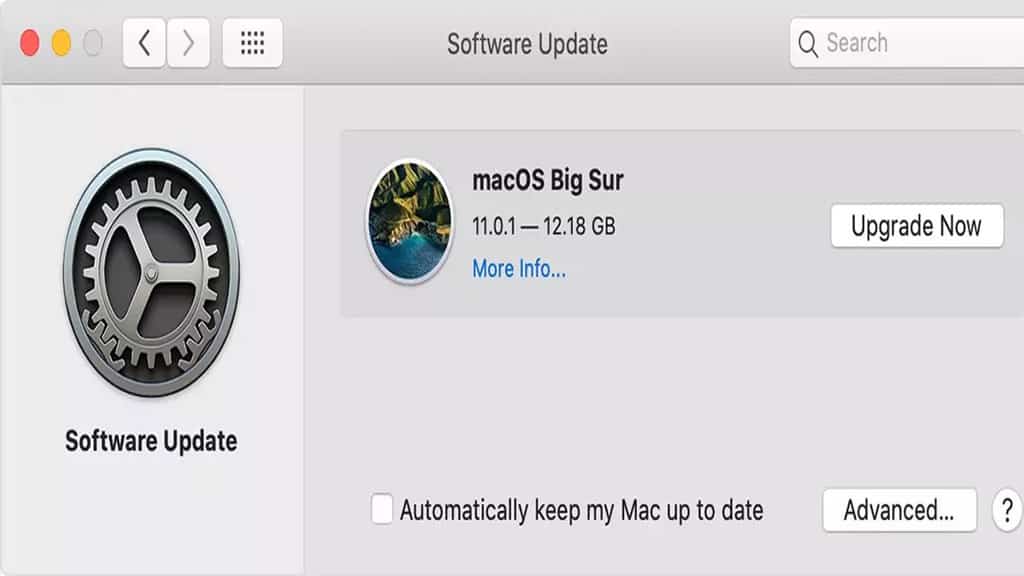Click the Software Update window title
The image size is (1024, 576).
[x=527, y=44]
